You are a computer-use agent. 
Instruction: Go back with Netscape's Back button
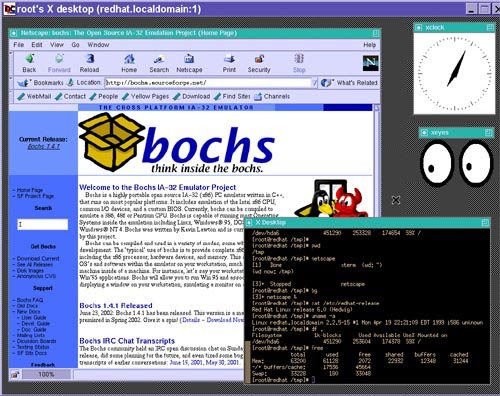click(x=29, y=63)
